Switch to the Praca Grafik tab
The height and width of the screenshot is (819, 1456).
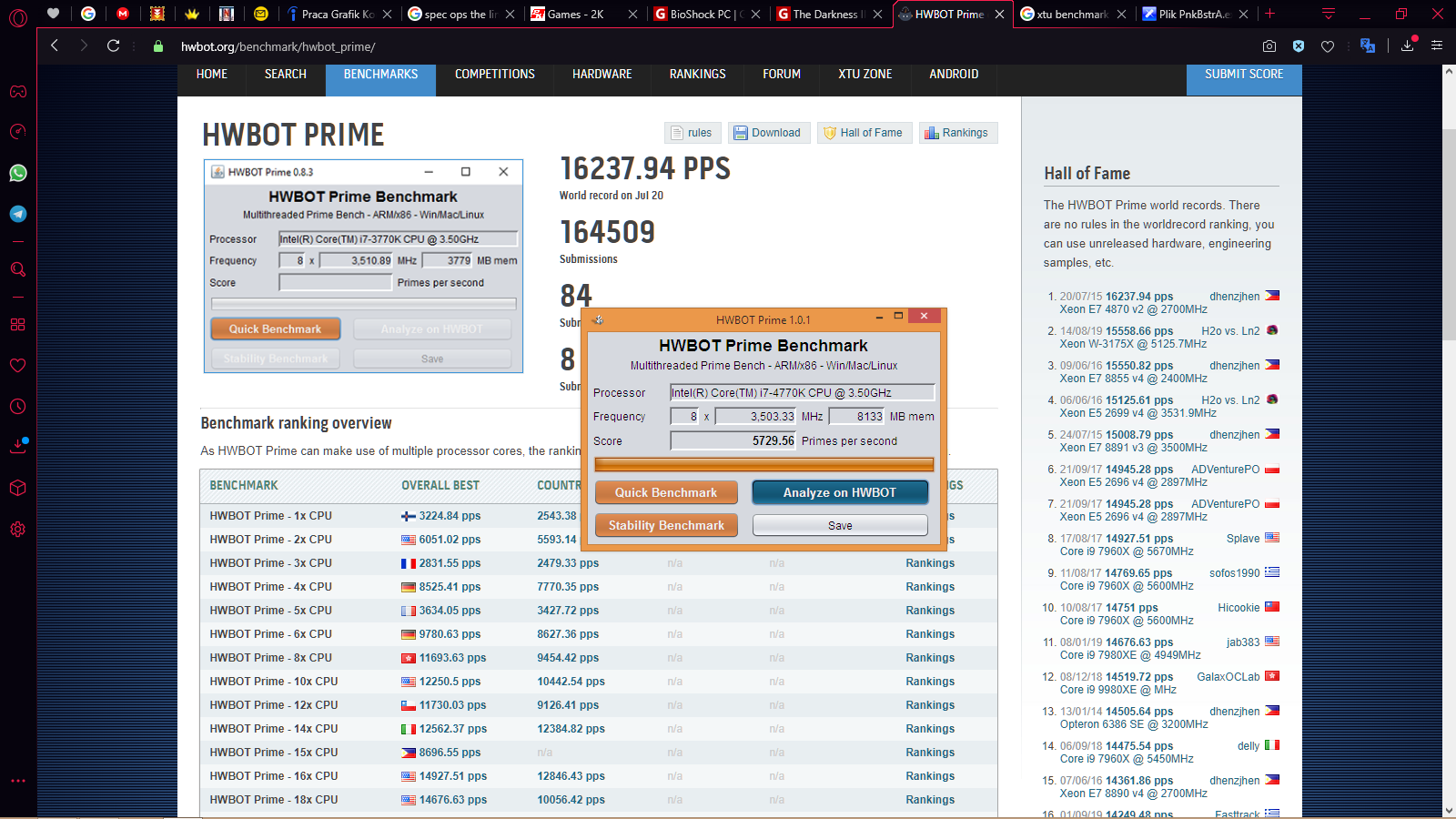coord(339,14)
